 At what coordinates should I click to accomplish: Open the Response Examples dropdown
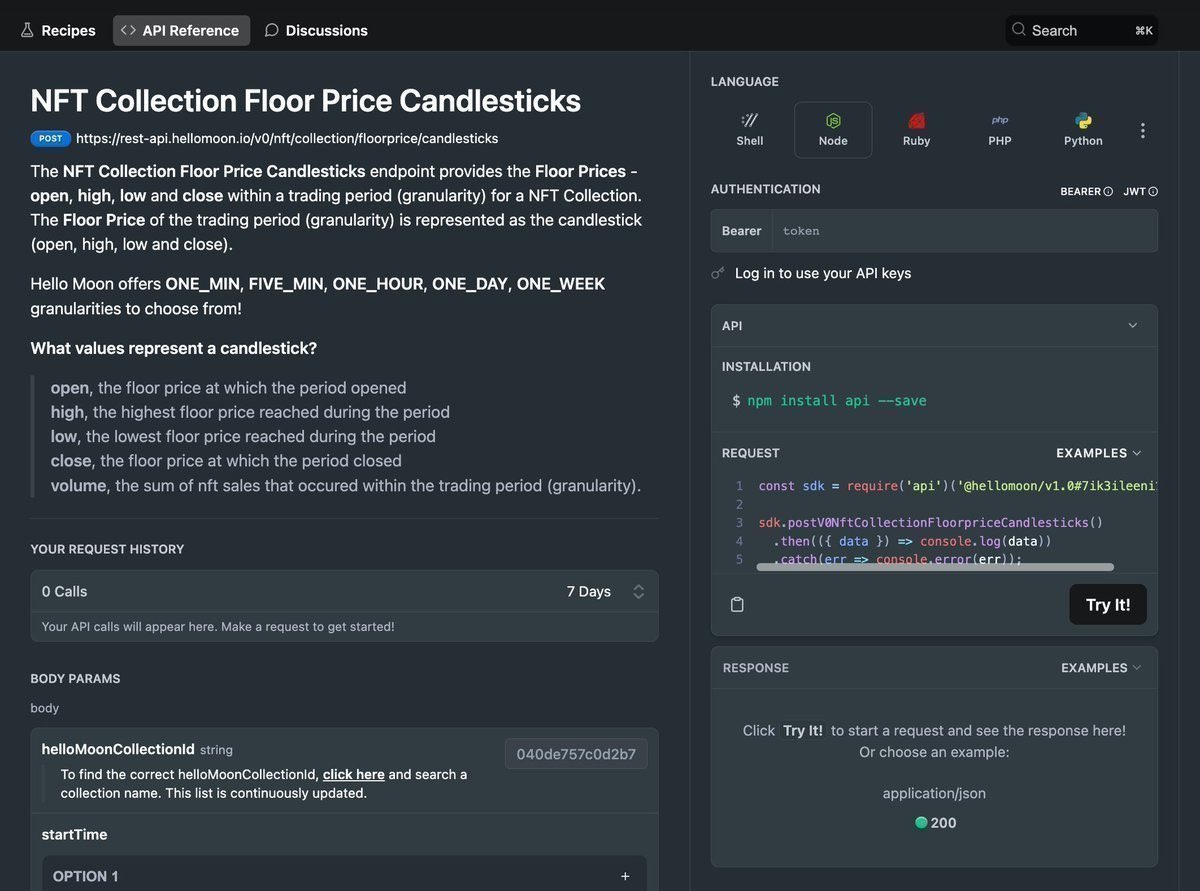pos(1100,668)
